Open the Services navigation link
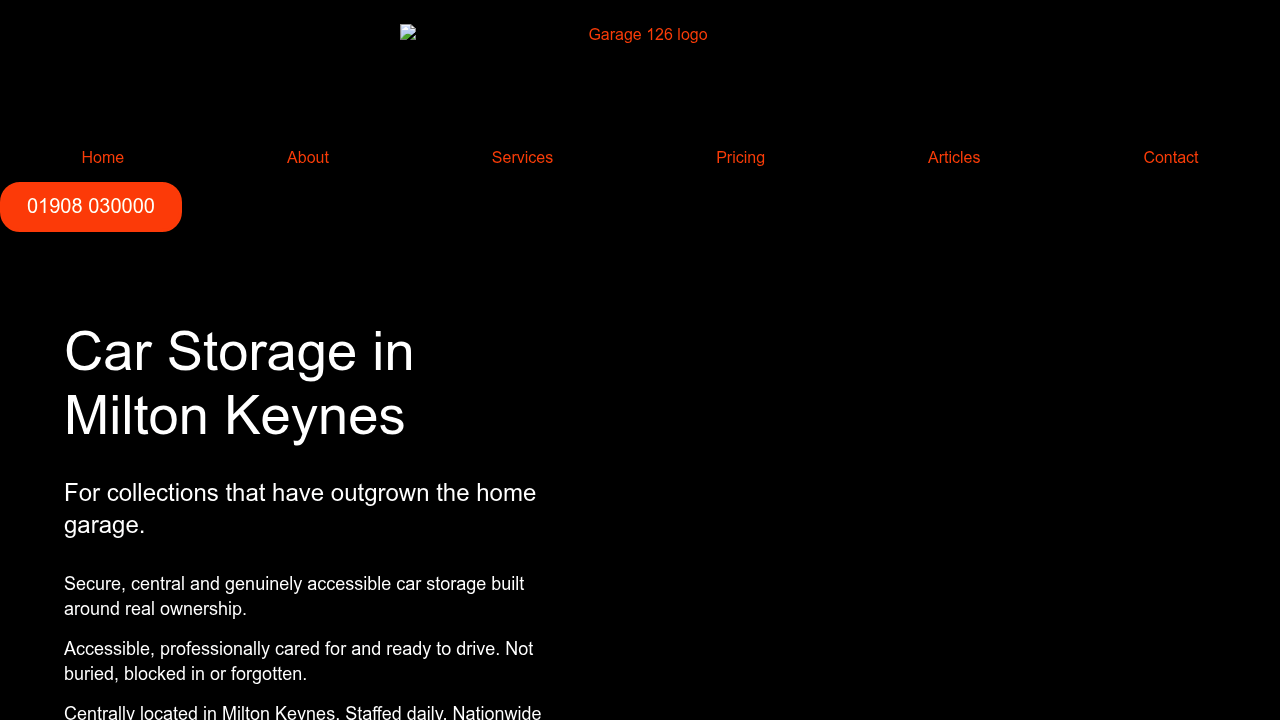 [522, 157]
